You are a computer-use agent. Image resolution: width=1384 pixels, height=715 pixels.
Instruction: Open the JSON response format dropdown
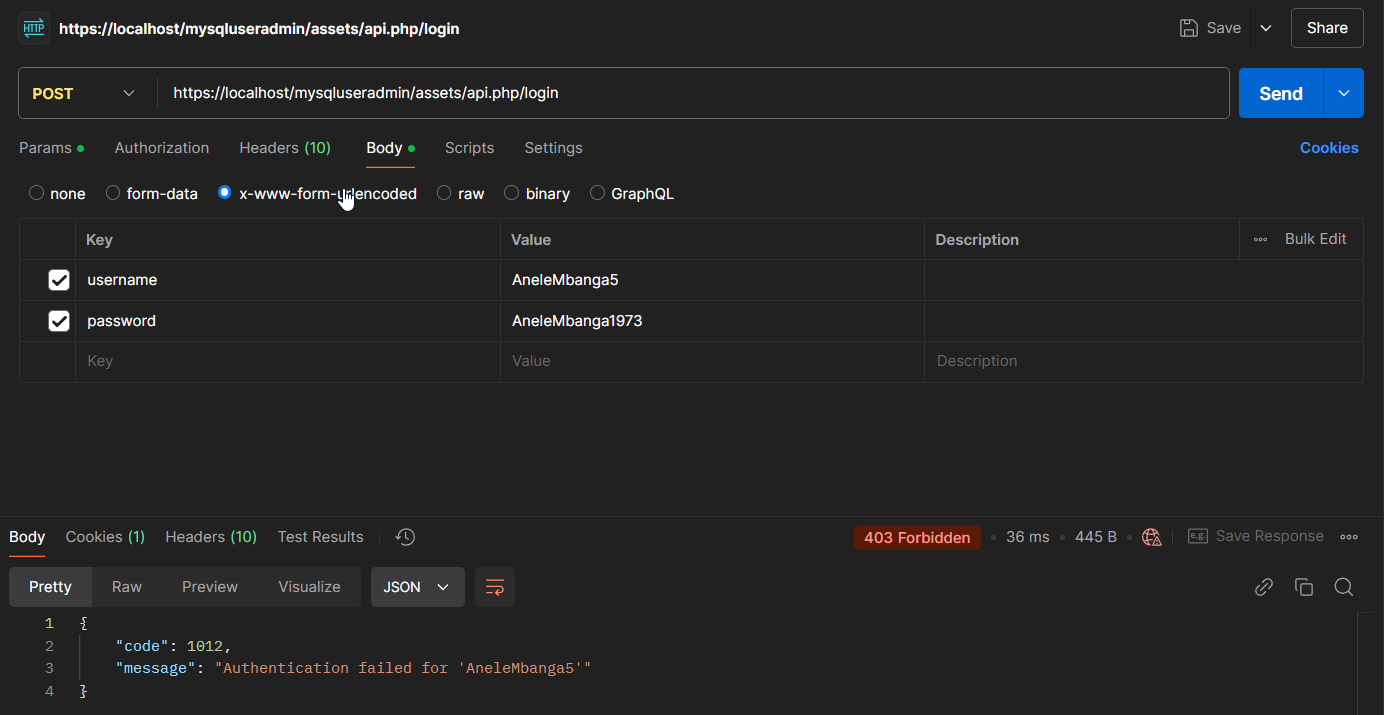(x=417, y=587)
